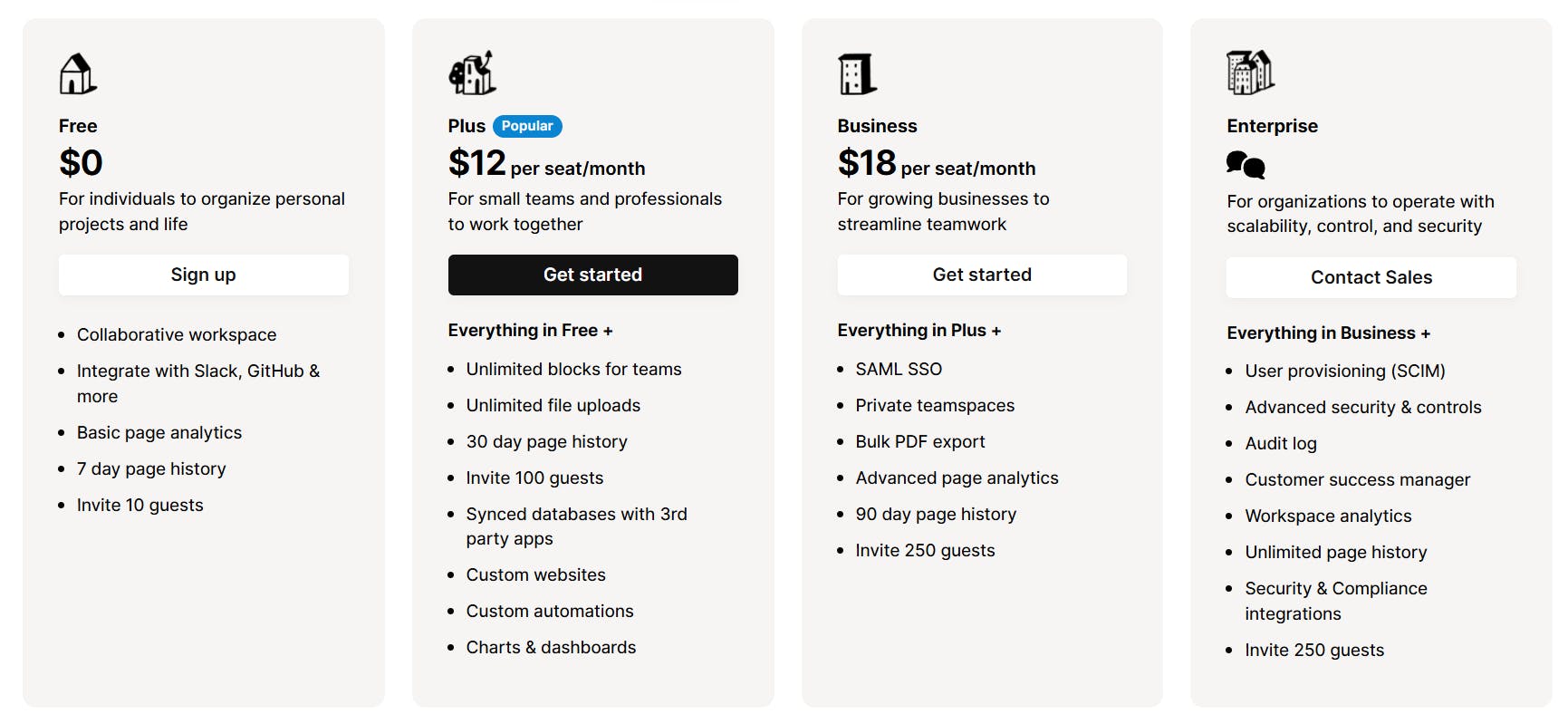
Task: Click the $18 per seat/month price
Action: (x=936, y=164)
